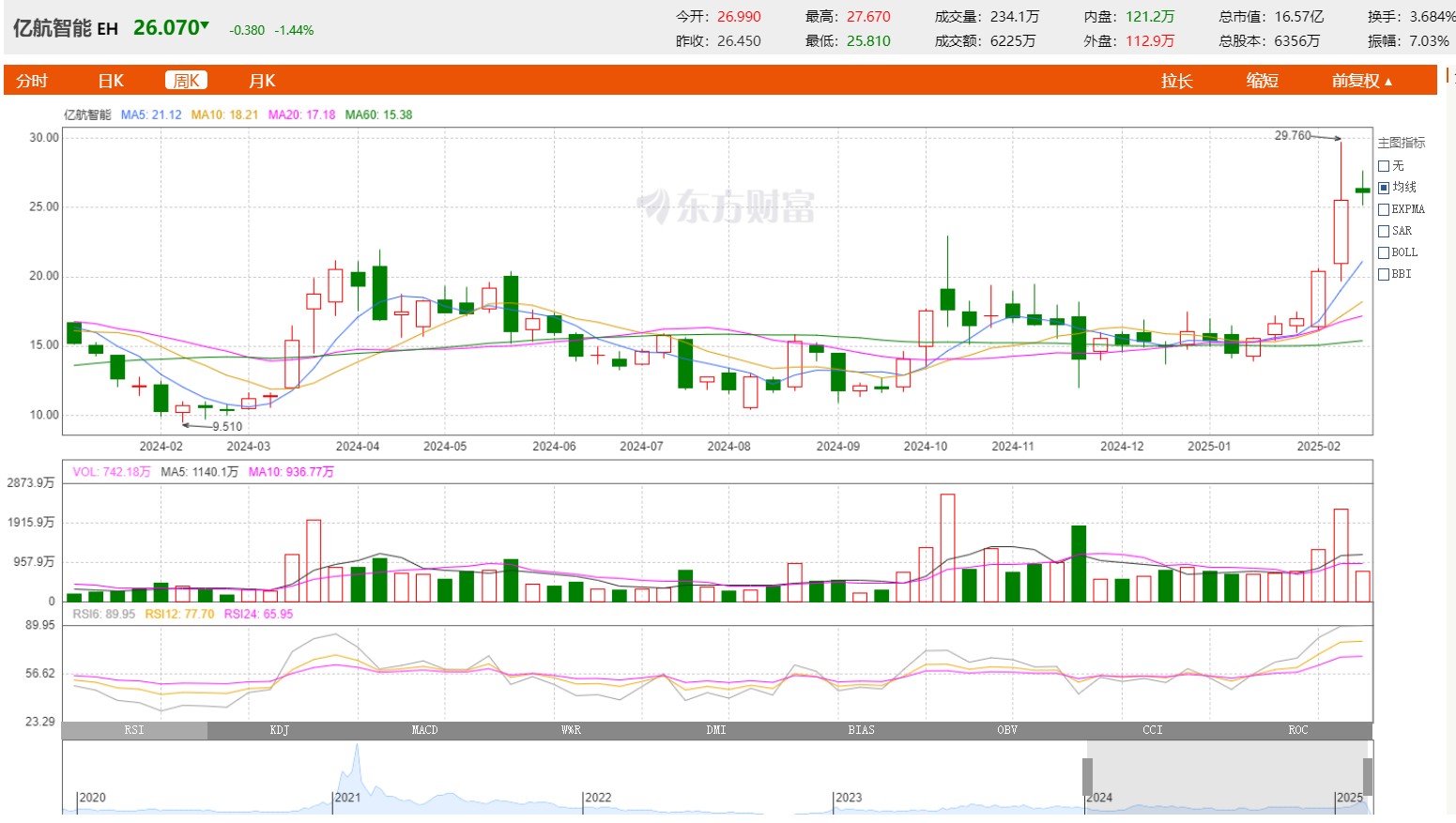The image size is (1456, 823).
Task: Click the 缩短 shorten button
Action: pos(1263,81)
